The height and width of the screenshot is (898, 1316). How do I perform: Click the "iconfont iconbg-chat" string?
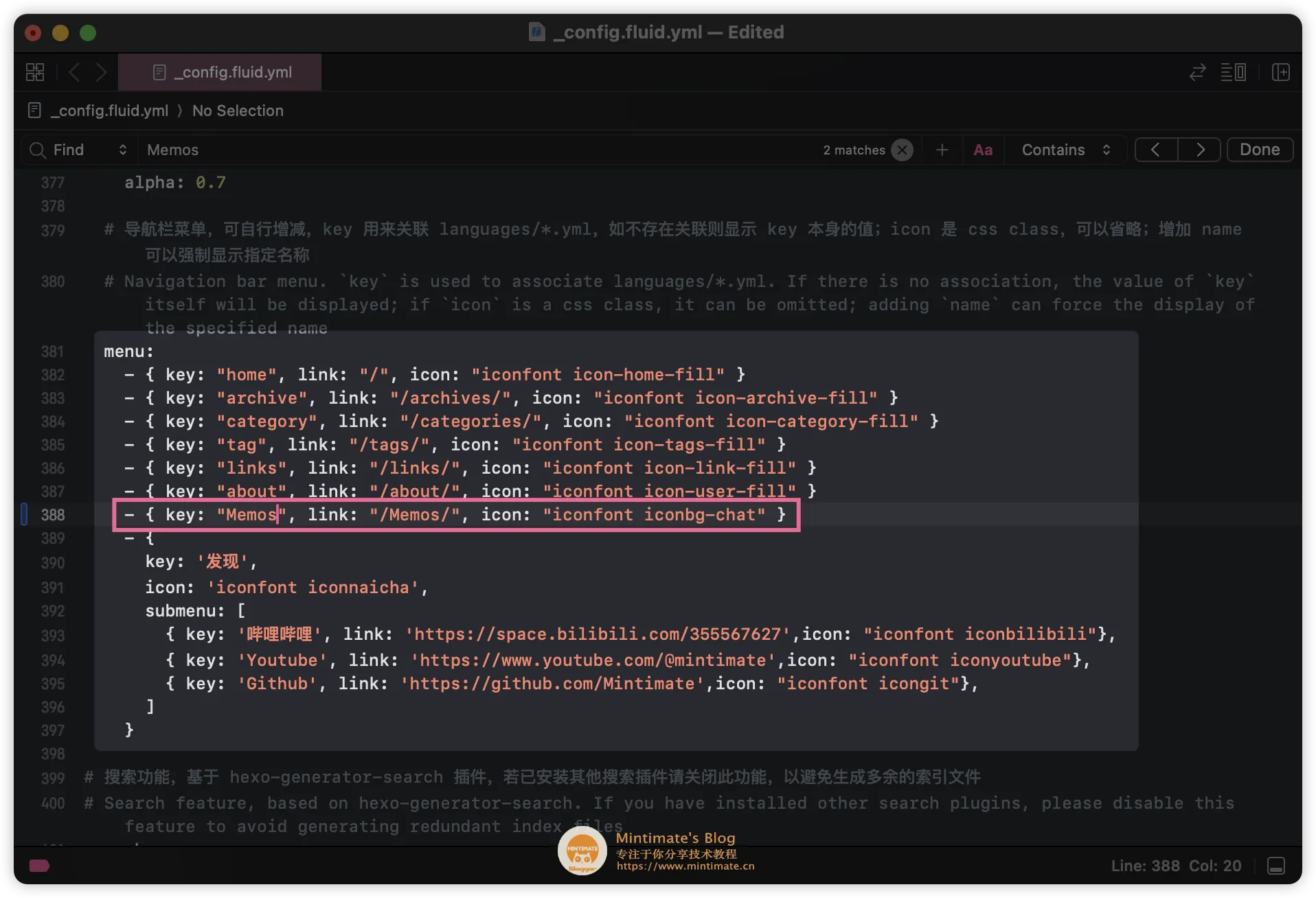(x=654, y=515)
